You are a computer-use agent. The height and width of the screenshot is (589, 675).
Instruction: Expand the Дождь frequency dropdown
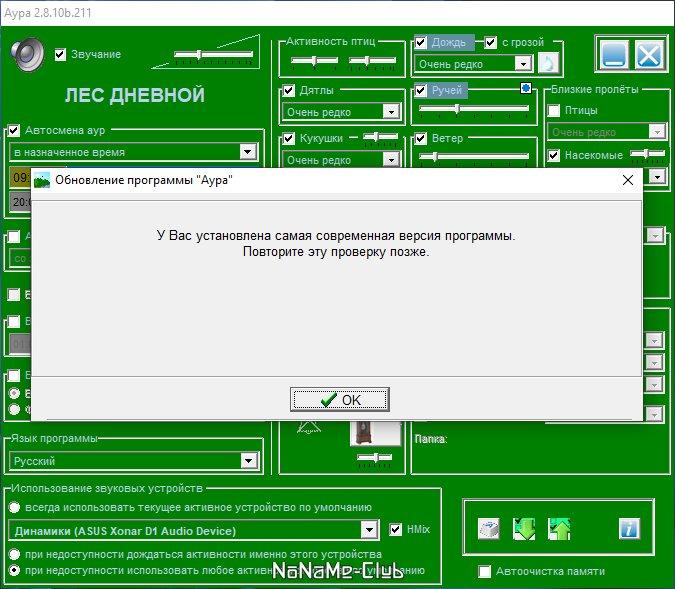point(523,64)
